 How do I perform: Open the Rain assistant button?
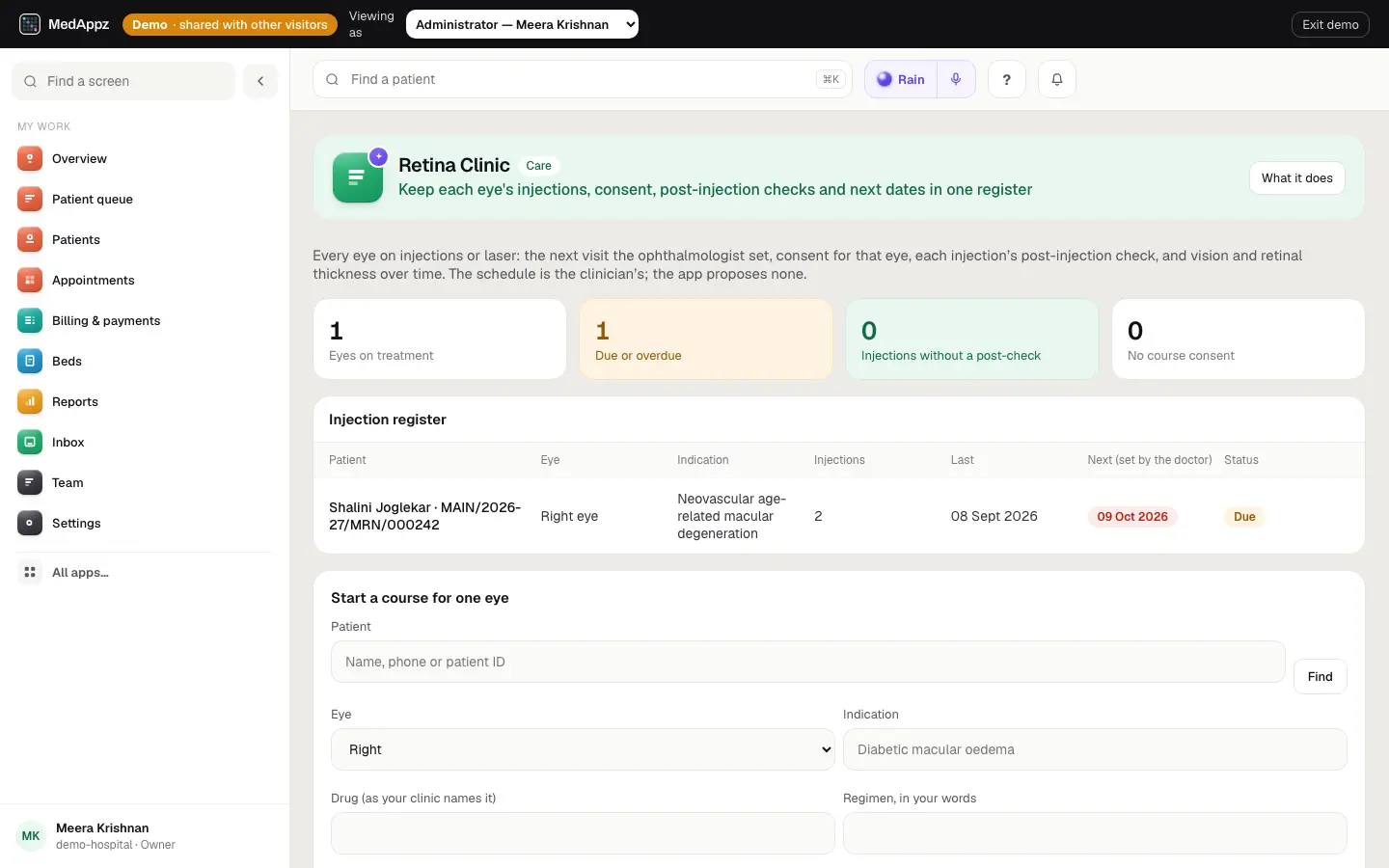coord(901,79)
